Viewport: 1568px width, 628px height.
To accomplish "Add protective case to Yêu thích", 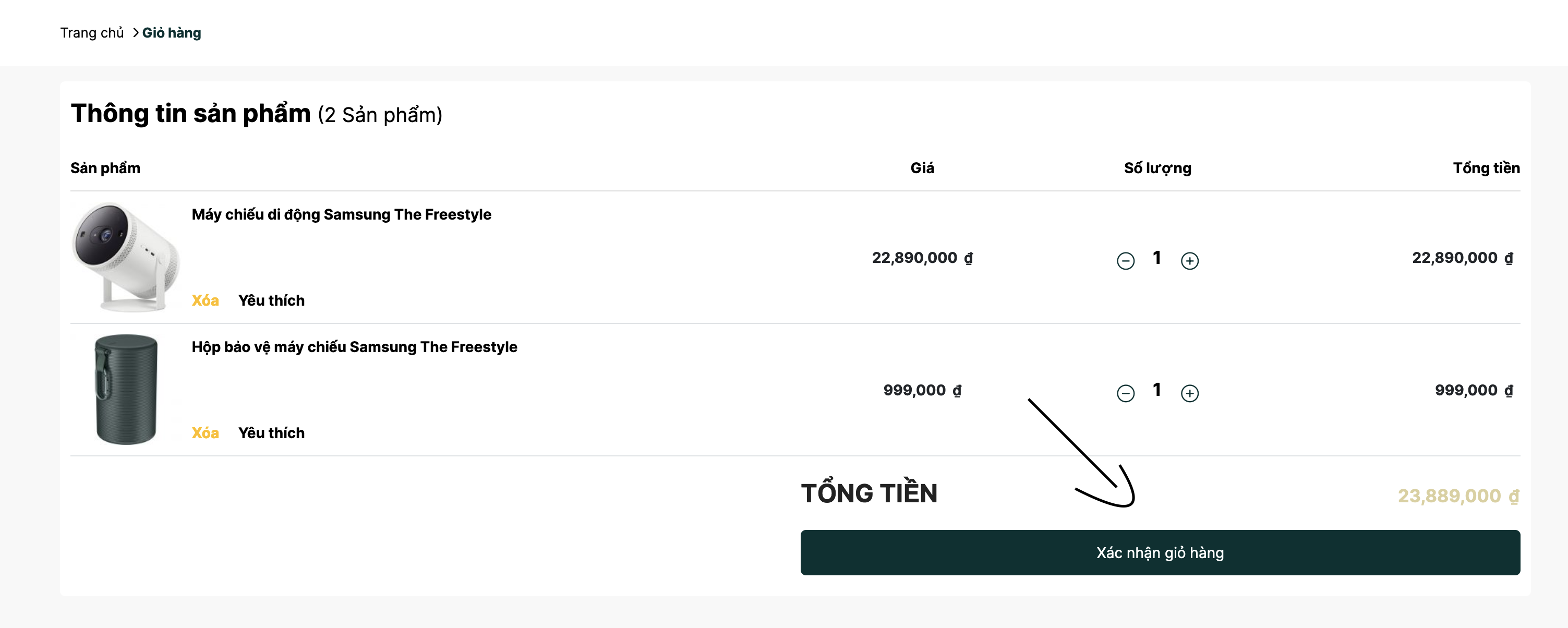I will click(x=271, y=433).
